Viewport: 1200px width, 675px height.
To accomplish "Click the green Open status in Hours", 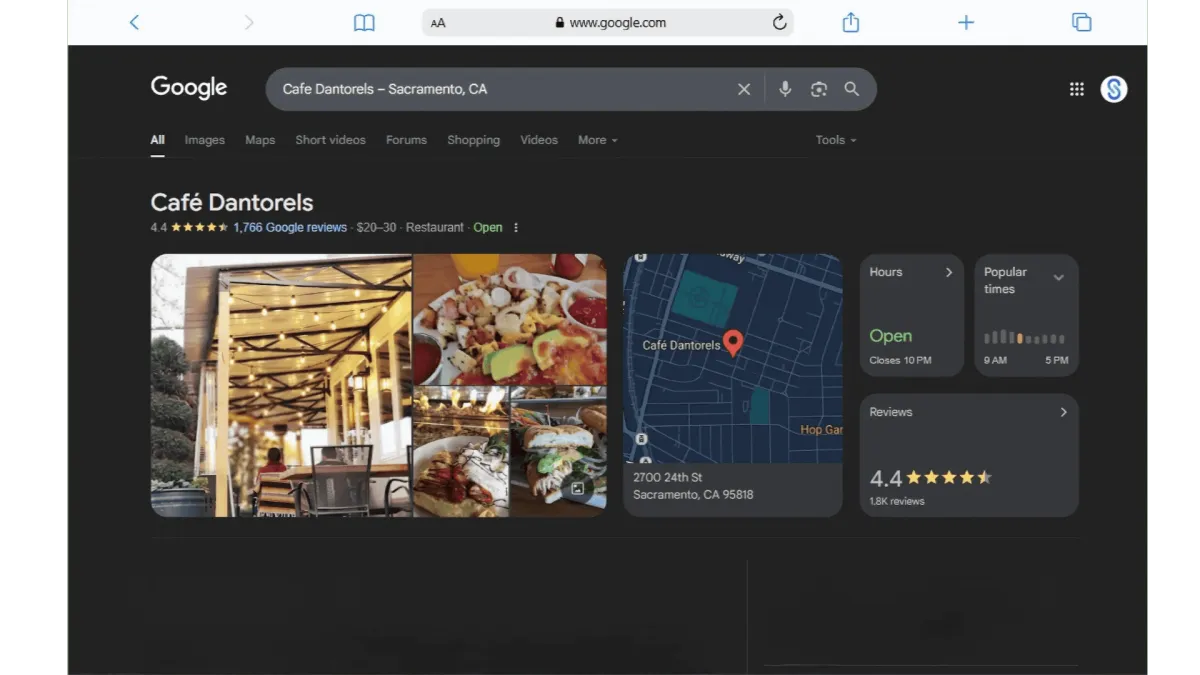I will pos(890,336).
